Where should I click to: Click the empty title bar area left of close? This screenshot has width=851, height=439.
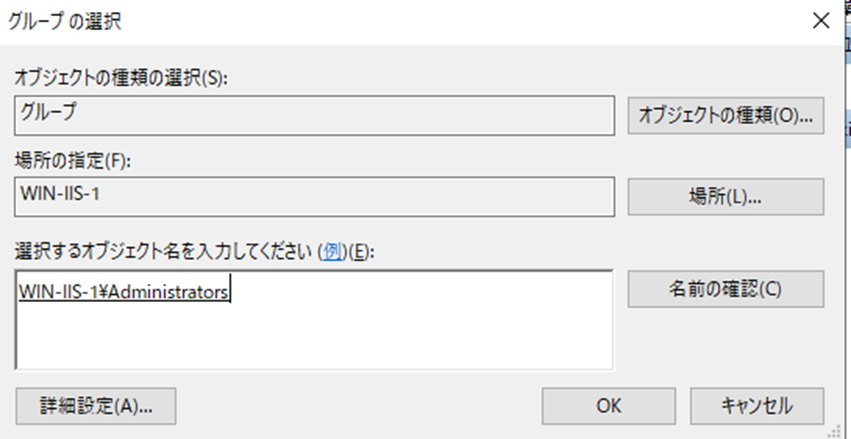500,20
